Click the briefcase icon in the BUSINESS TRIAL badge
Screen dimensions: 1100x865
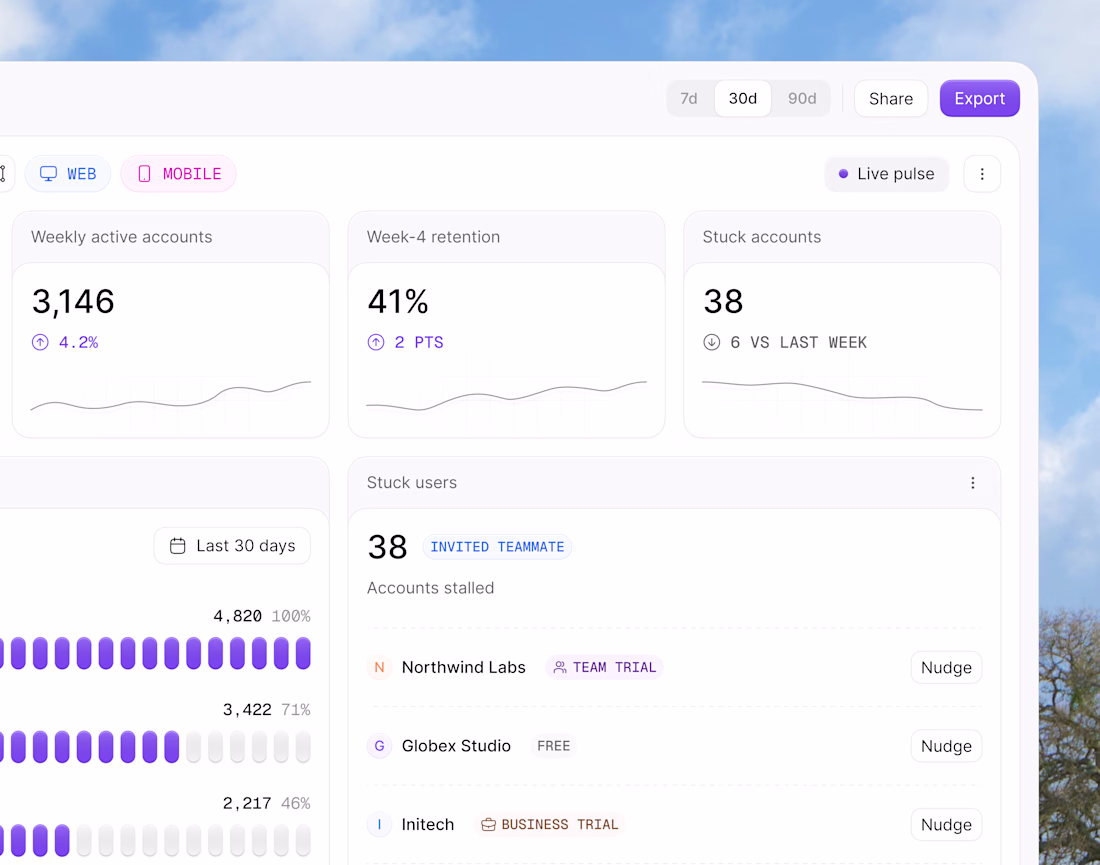488,824
